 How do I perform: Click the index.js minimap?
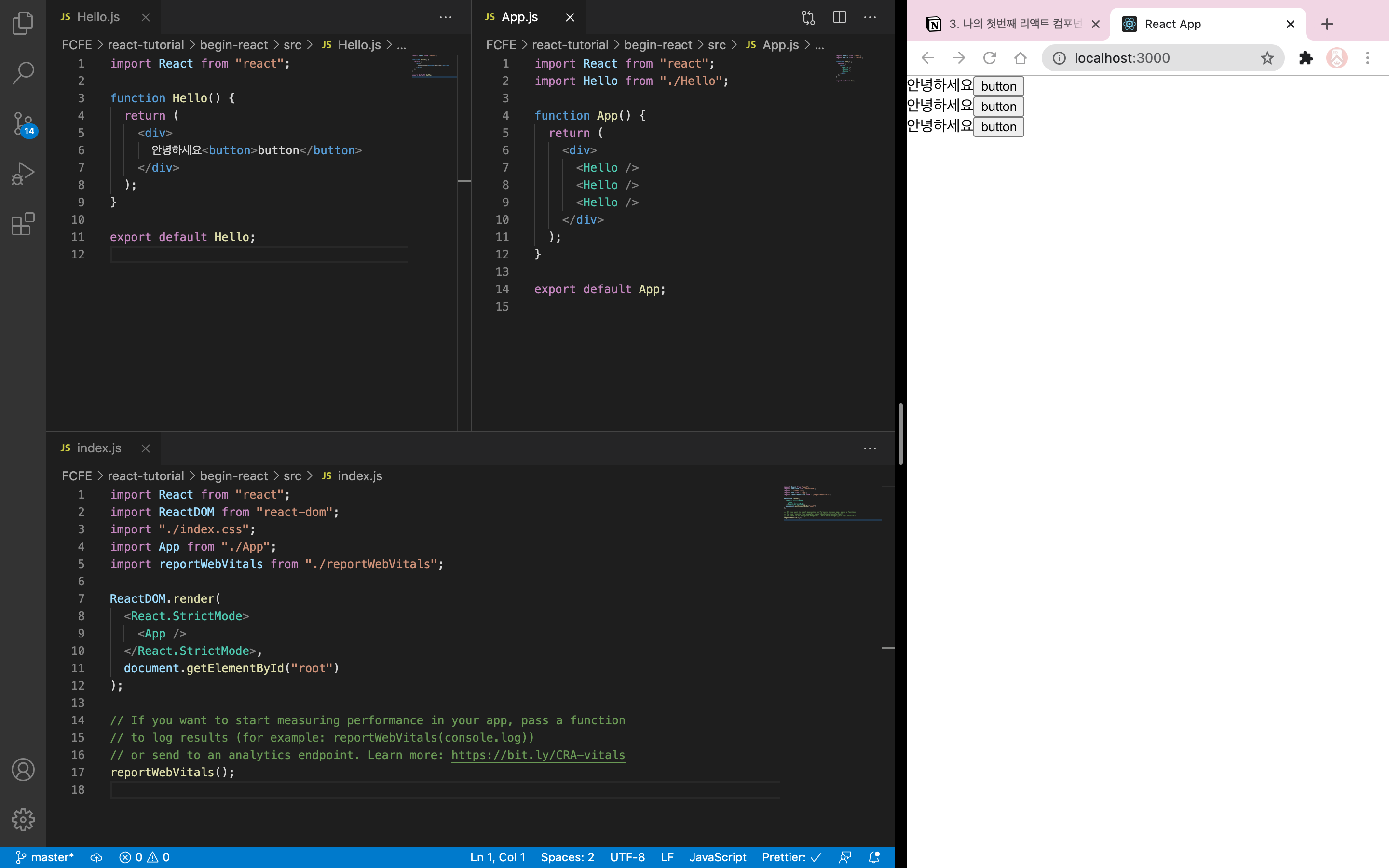pyautogui.click(x=831, y=503)
